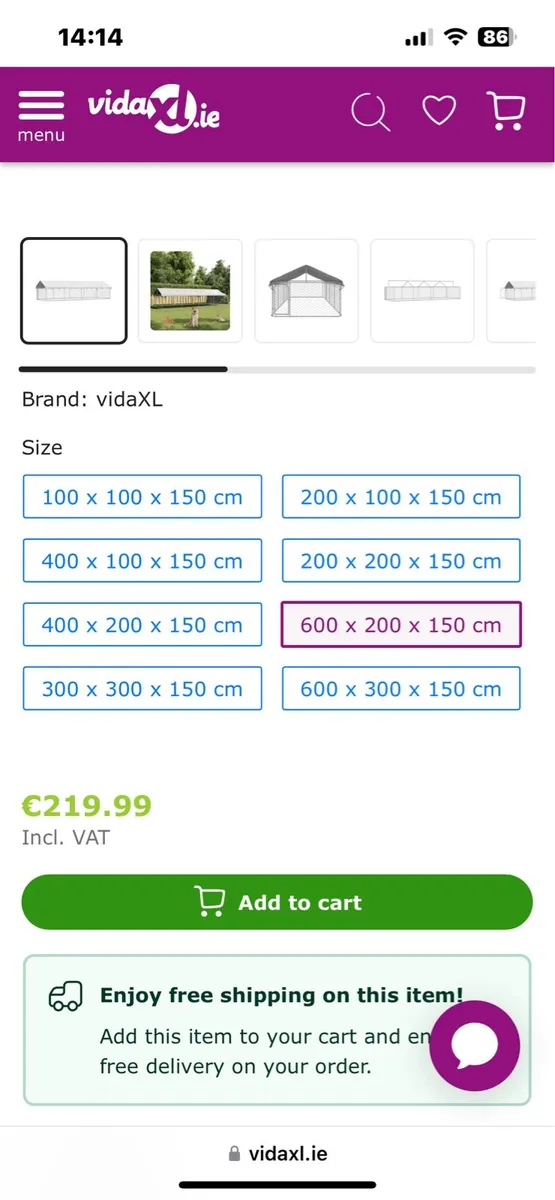Choose the 200 x 200 x 150 cm option
Screen dimensions: 555x1200
(401, 561)
